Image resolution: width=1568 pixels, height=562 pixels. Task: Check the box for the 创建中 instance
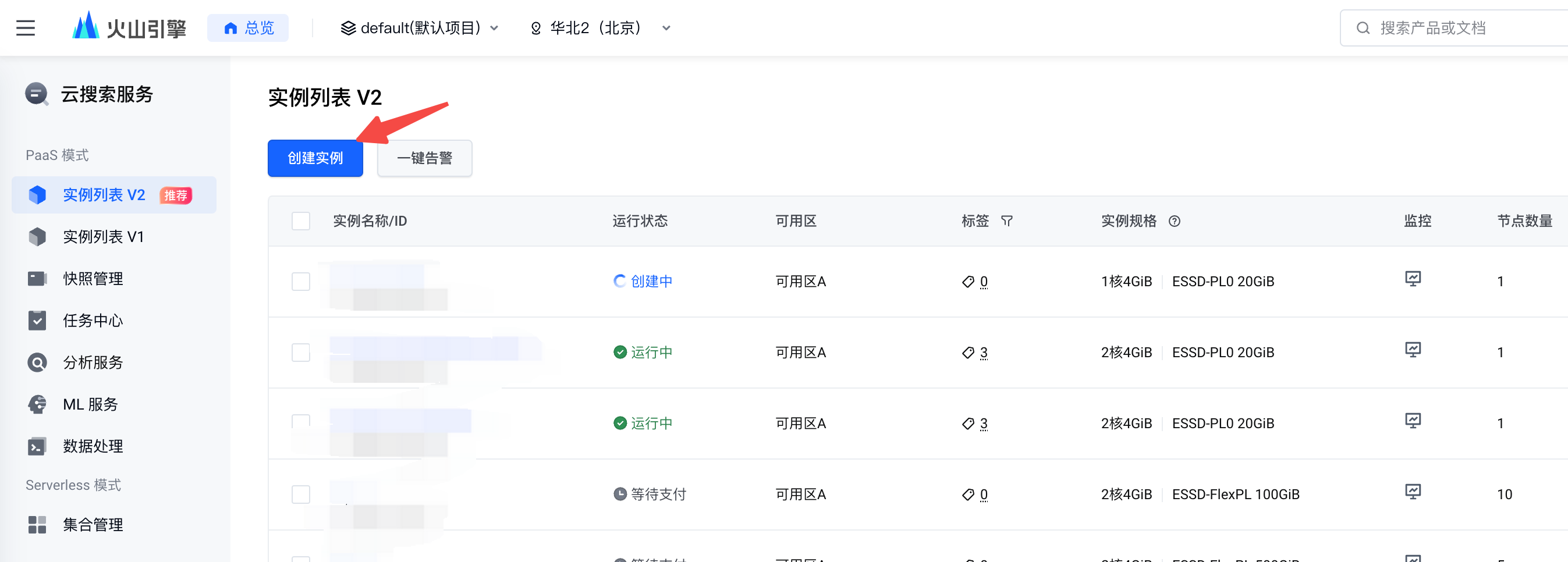[x=301, y=282]
